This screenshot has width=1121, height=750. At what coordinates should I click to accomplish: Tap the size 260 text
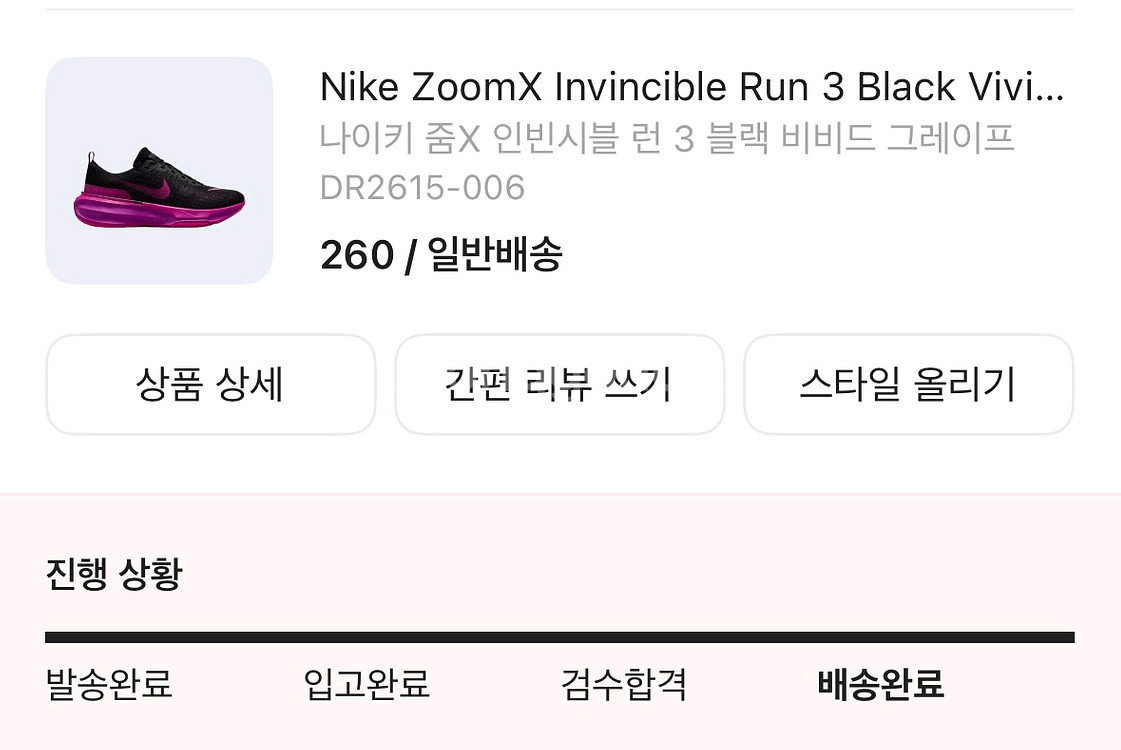[x=356, y=256]
